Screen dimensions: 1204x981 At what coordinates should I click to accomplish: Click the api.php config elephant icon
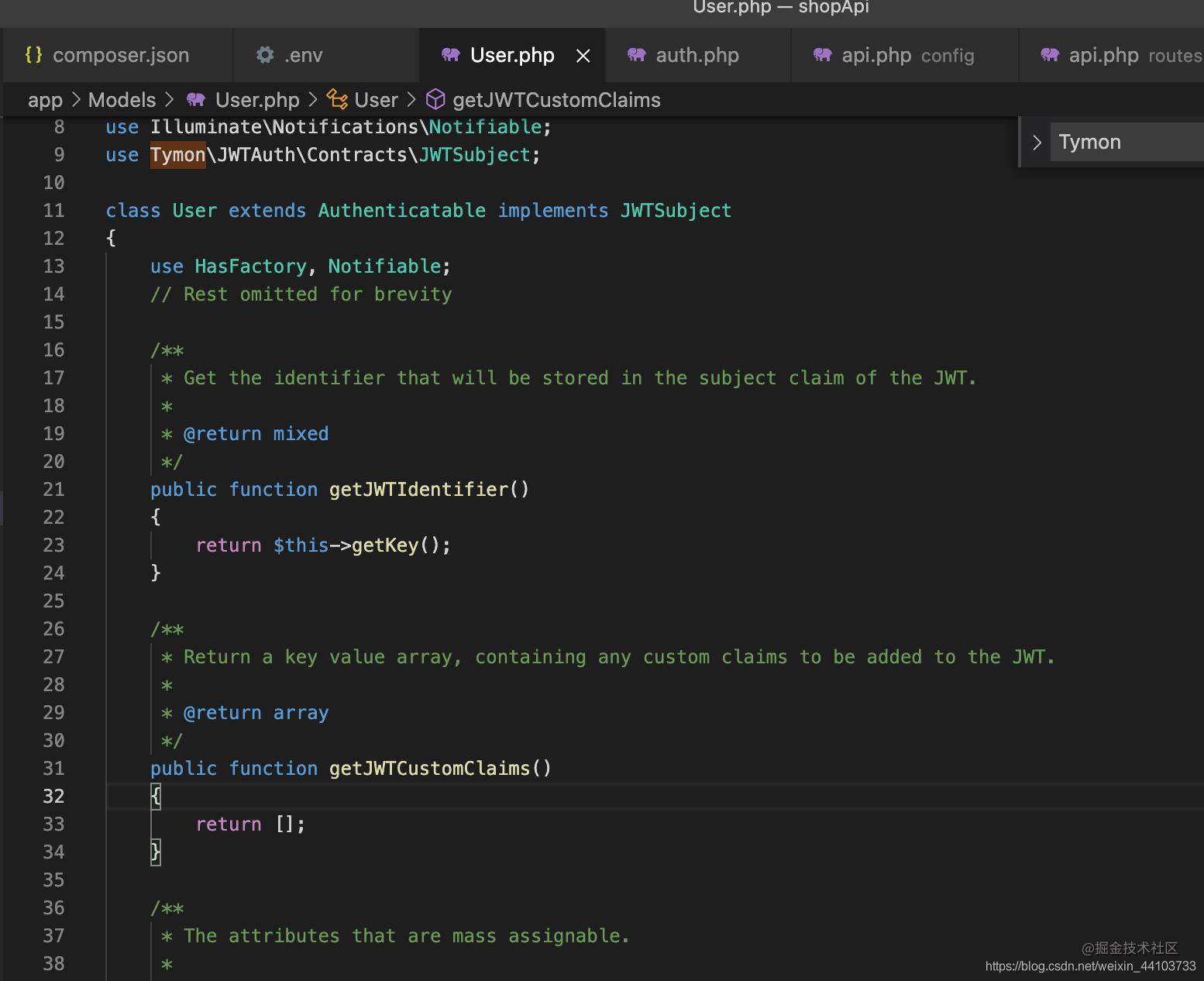click(x=823, y=55)
